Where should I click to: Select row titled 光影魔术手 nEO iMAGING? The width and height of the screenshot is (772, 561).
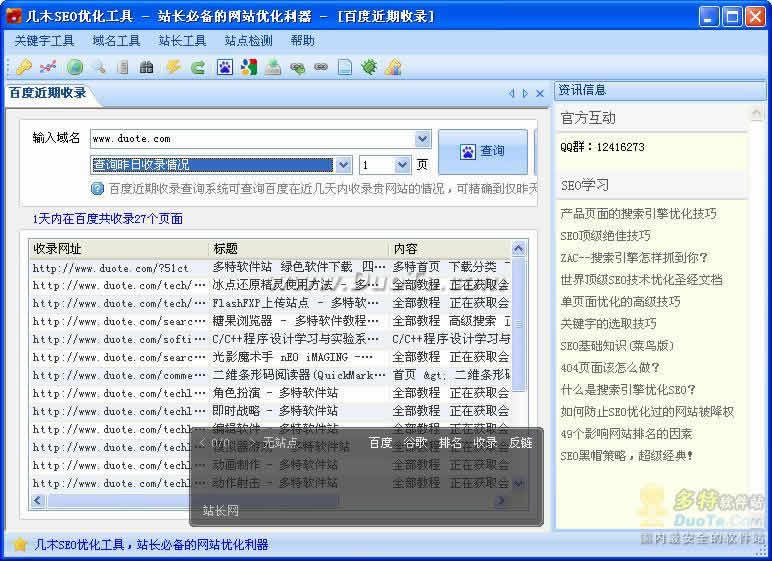(x=270, y=357)
